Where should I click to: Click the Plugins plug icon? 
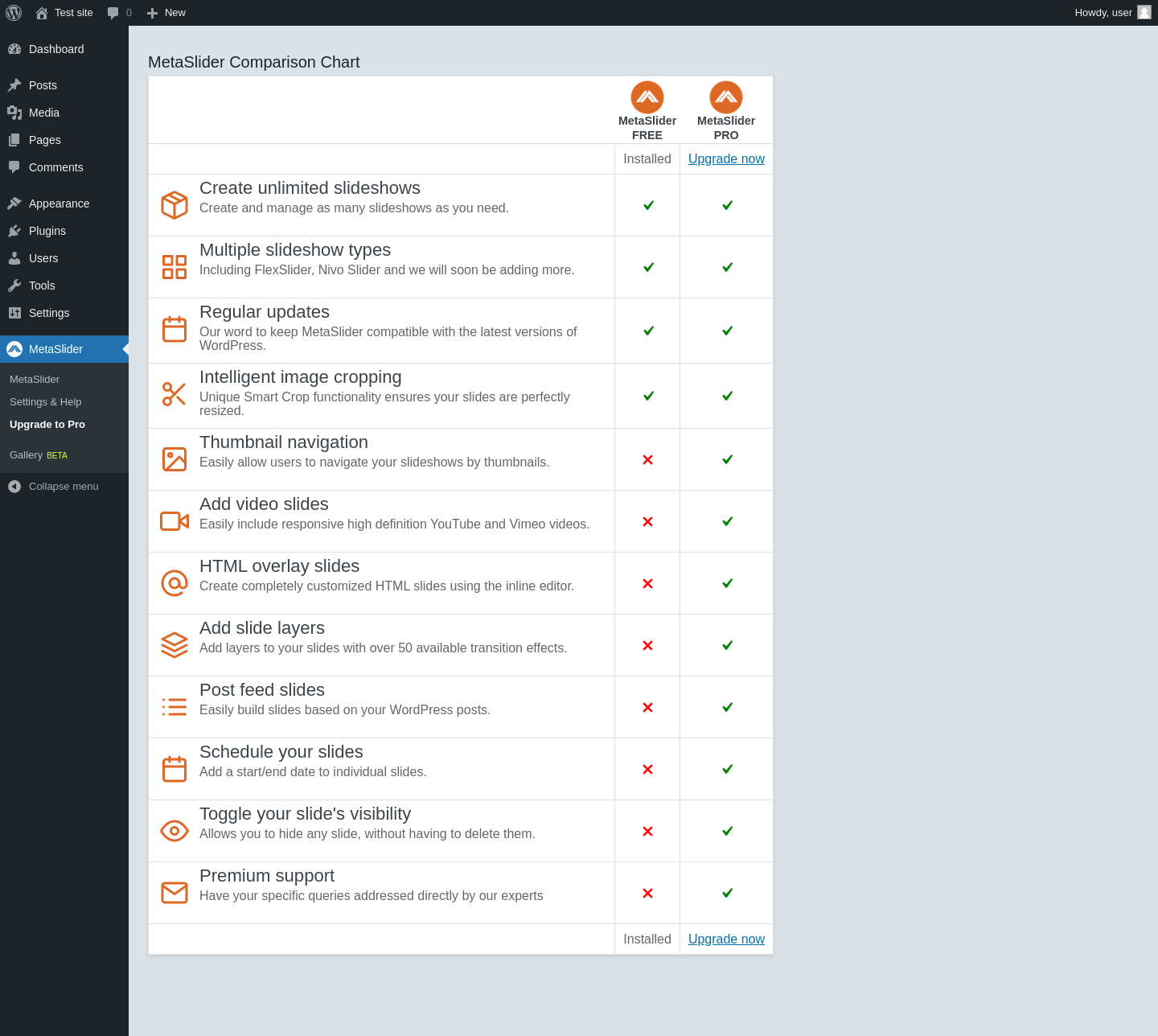14,231
